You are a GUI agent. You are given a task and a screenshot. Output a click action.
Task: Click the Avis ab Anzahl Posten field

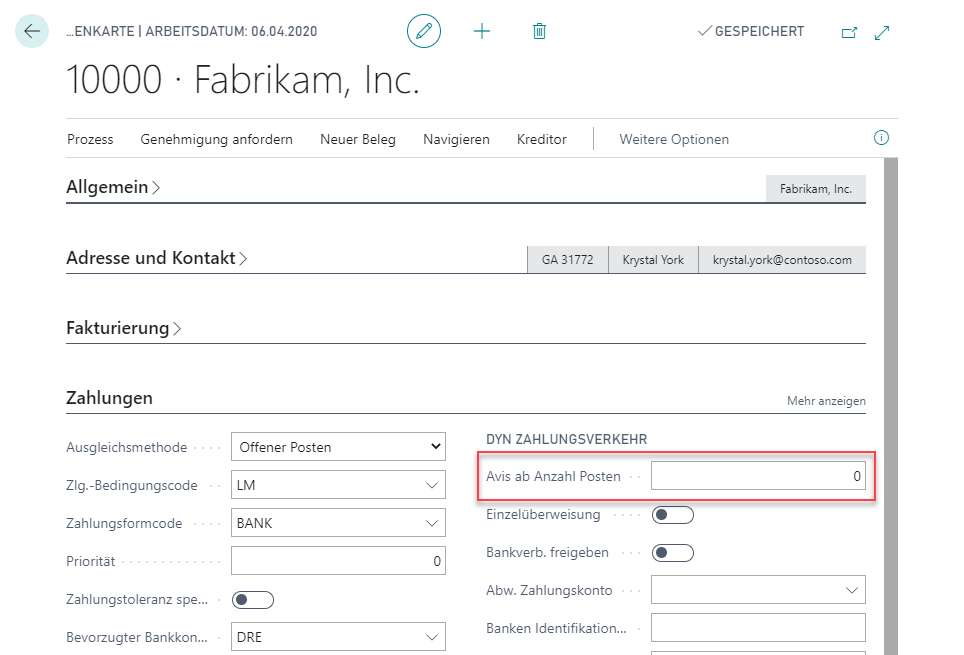758,476
